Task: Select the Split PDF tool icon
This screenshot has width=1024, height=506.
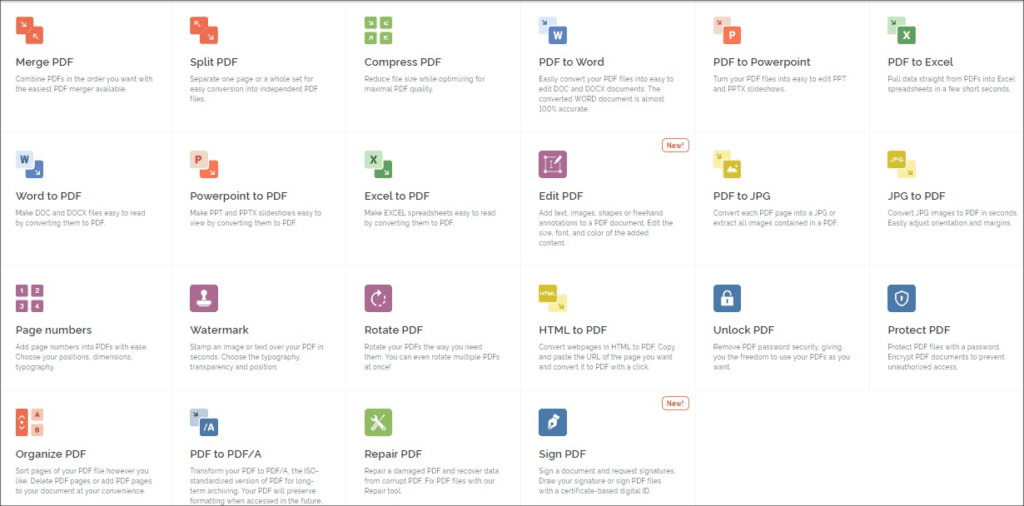Action: tap(204, 30)
